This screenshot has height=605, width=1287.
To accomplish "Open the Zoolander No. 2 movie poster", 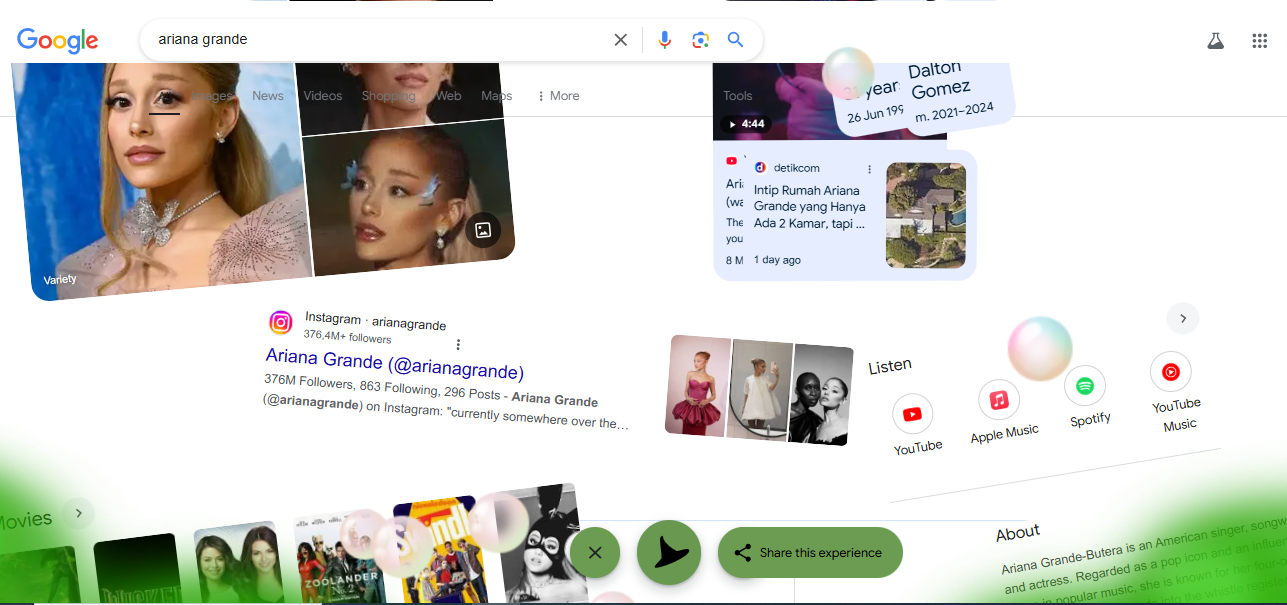I will point(340,560).
